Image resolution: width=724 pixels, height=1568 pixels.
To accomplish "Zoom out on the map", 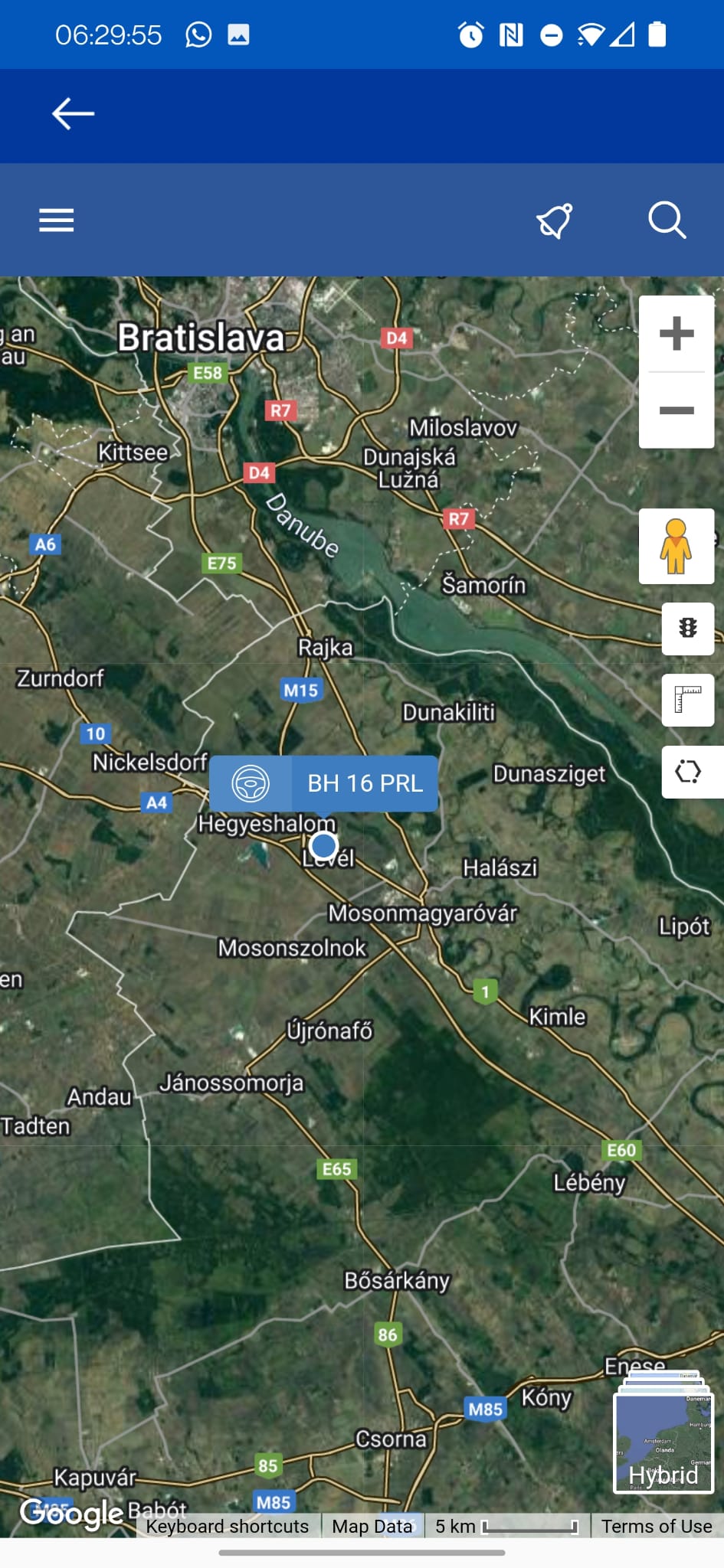I will [x=676, y=410].
